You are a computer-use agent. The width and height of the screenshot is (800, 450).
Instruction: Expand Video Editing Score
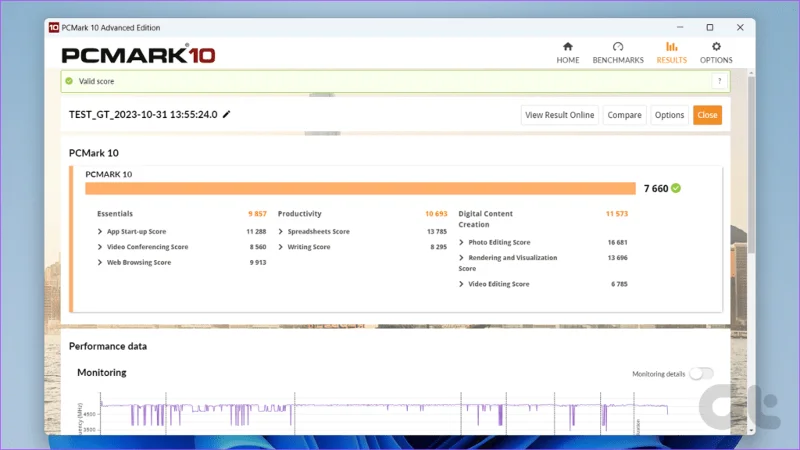tap(461, 284)
